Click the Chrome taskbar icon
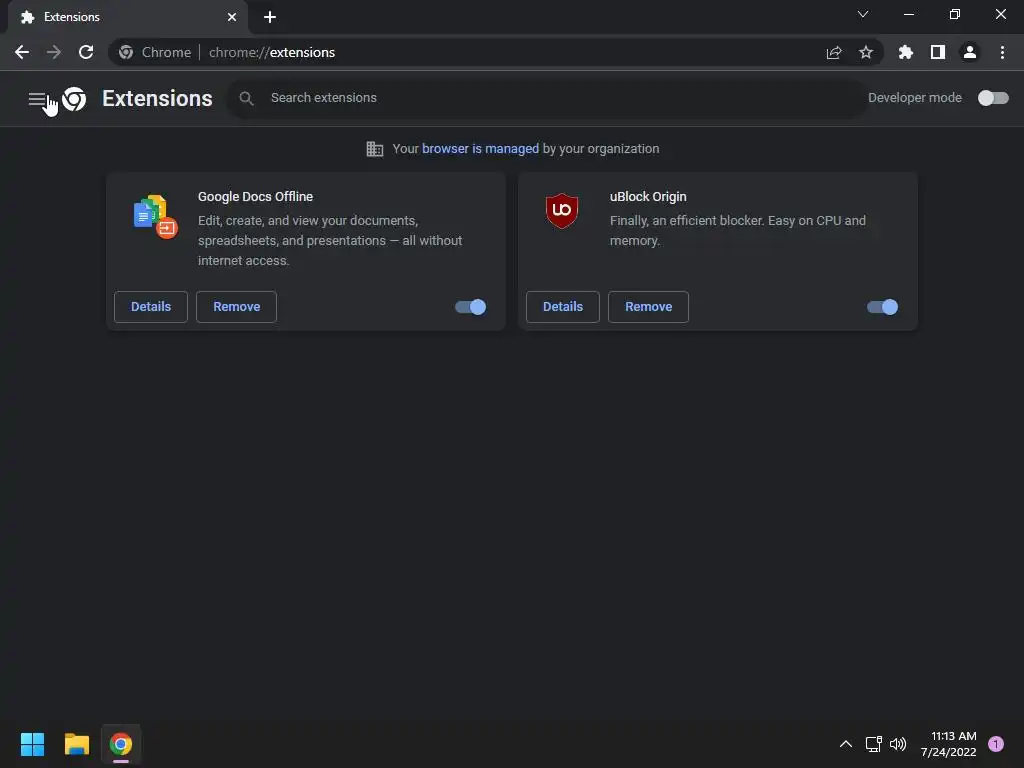This screenshot has width=1024, height=768. (x=121, y=744)
